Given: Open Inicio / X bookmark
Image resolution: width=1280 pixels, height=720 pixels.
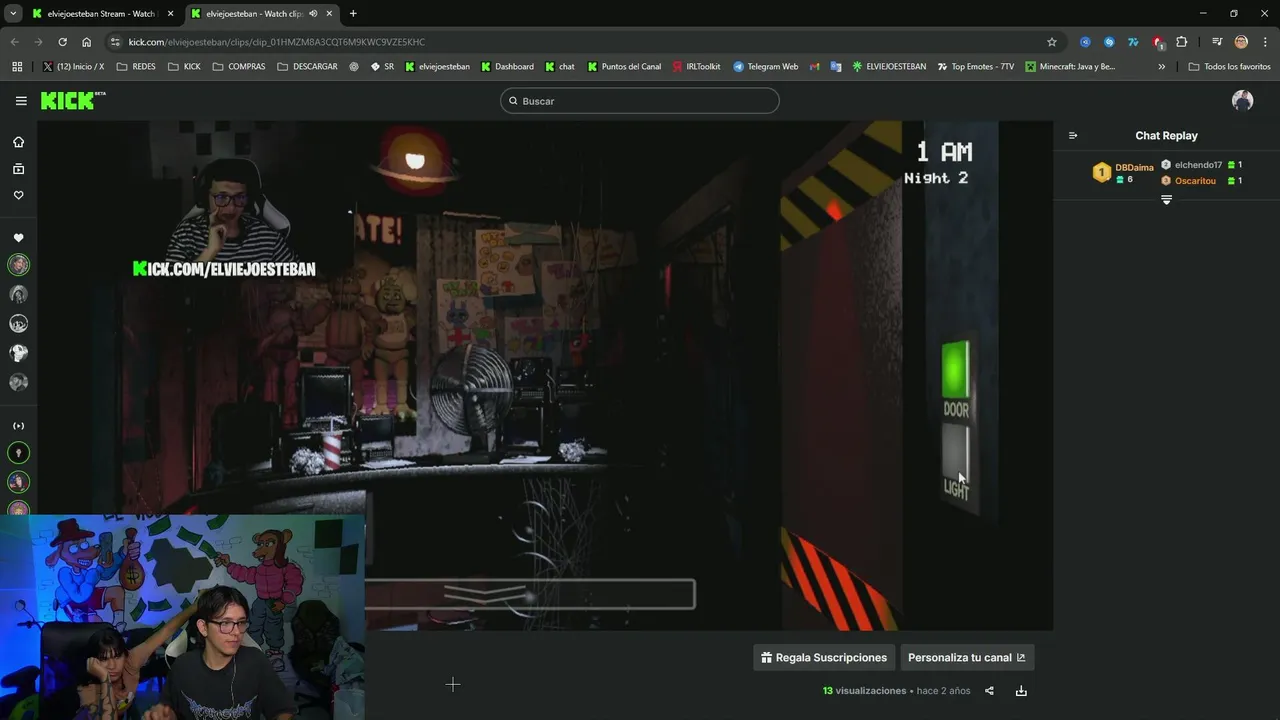Looking at the screenshot, I should [x=74, y=67].
